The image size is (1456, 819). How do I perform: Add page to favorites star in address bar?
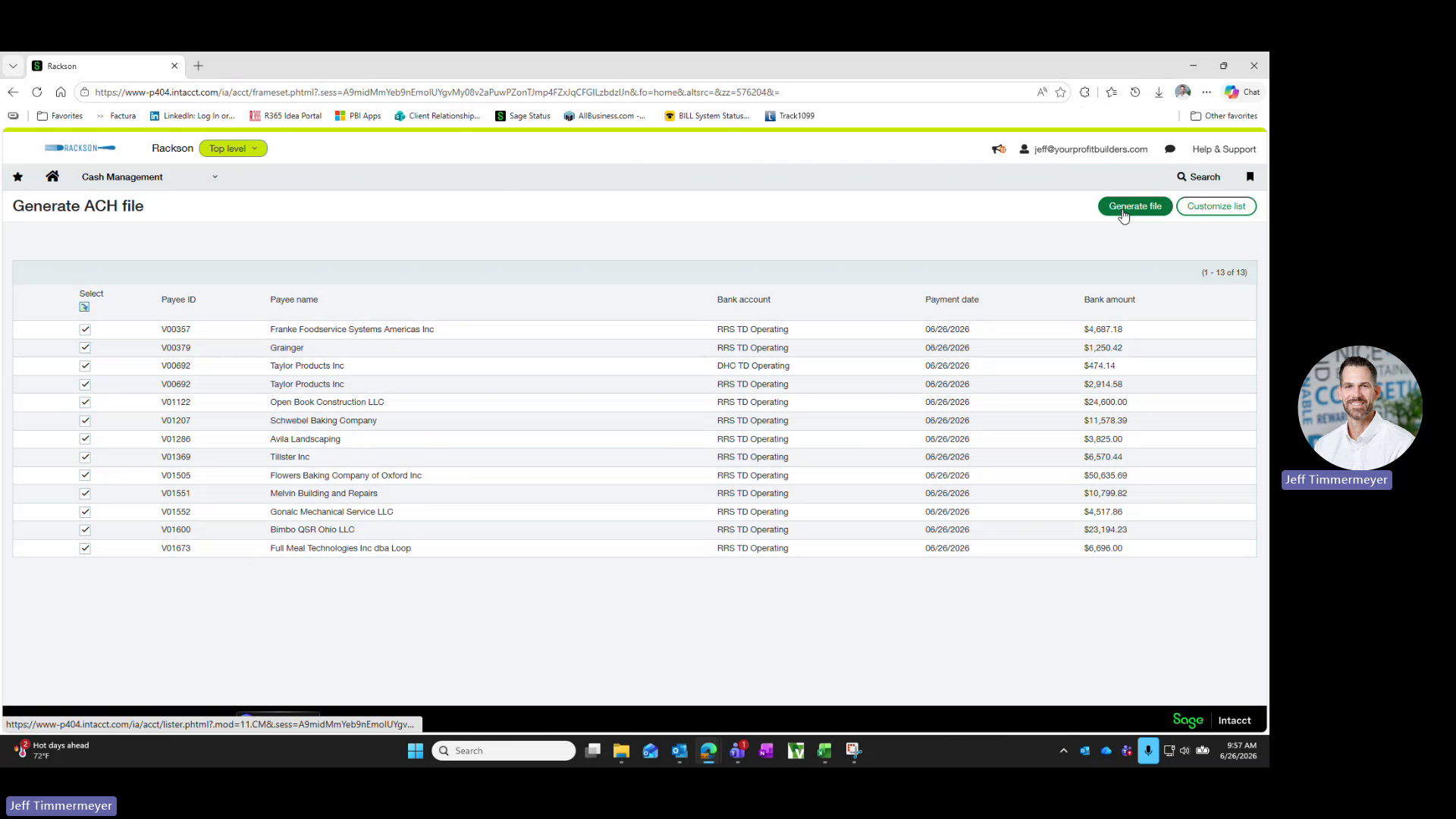[x=1060, y=93]
